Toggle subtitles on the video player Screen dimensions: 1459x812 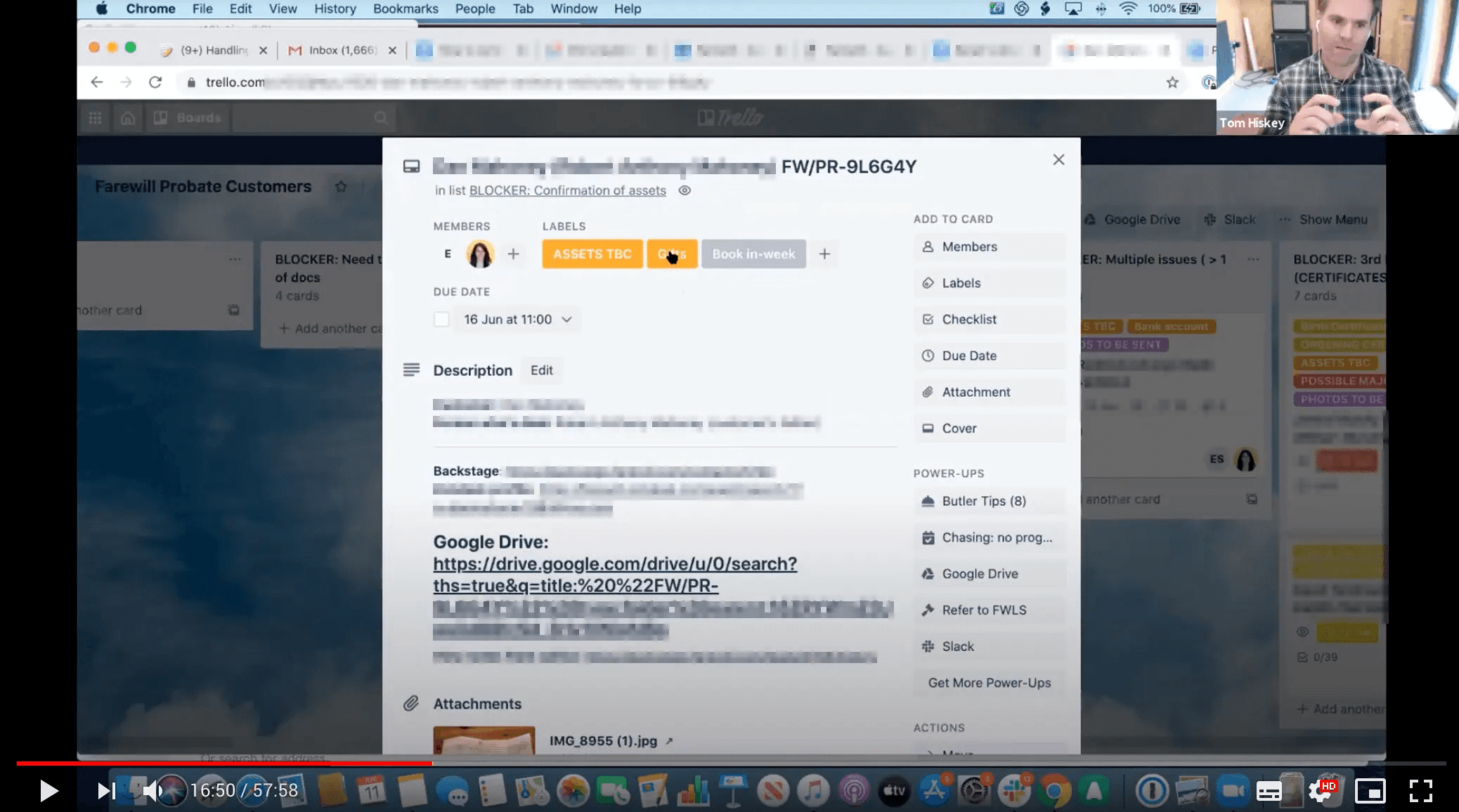coord(1269,792)
